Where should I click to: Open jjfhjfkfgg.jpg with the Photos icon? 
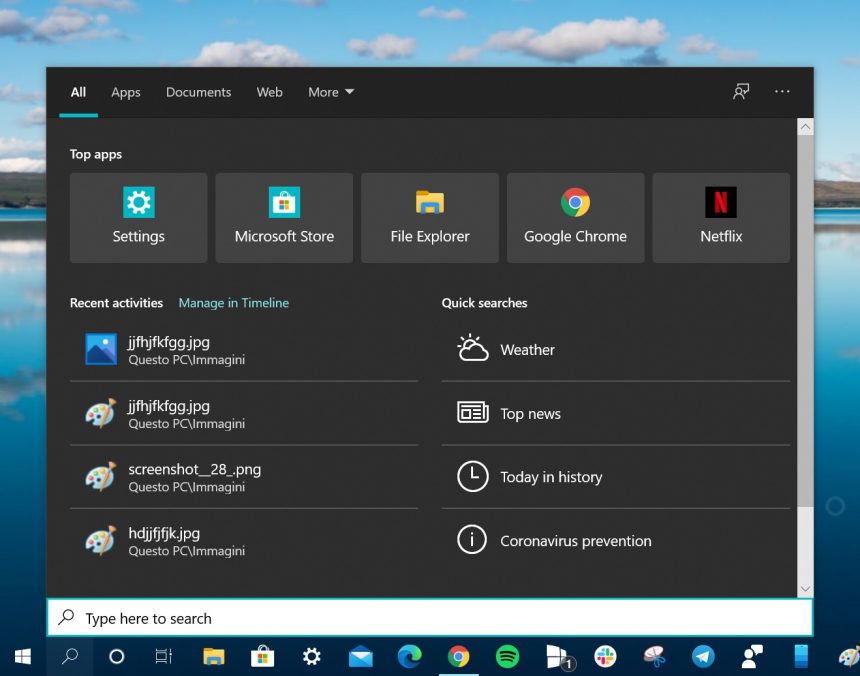pyautogui.click(x=244, y=350)
